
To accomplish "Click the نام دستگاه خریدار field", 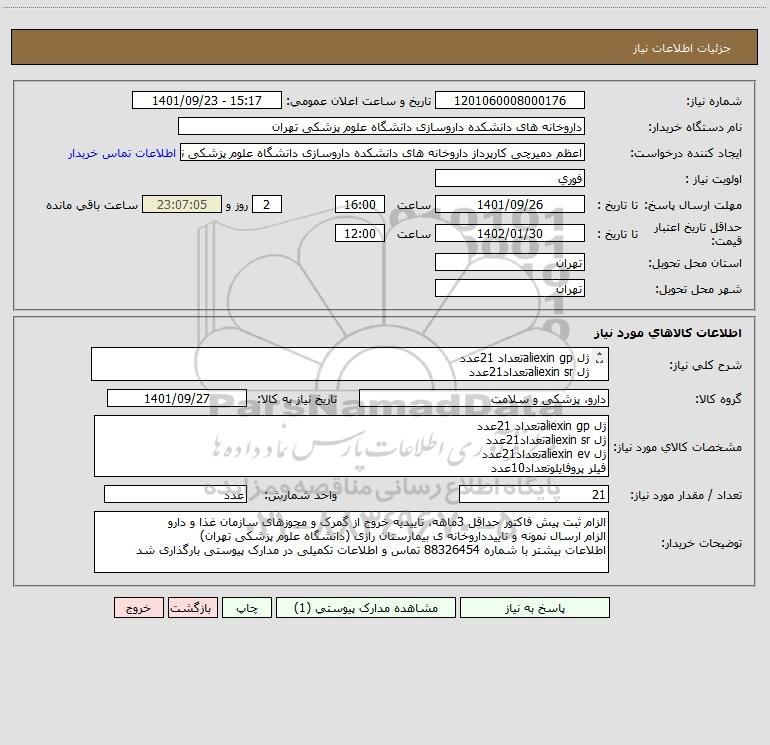I will point(381,126).
